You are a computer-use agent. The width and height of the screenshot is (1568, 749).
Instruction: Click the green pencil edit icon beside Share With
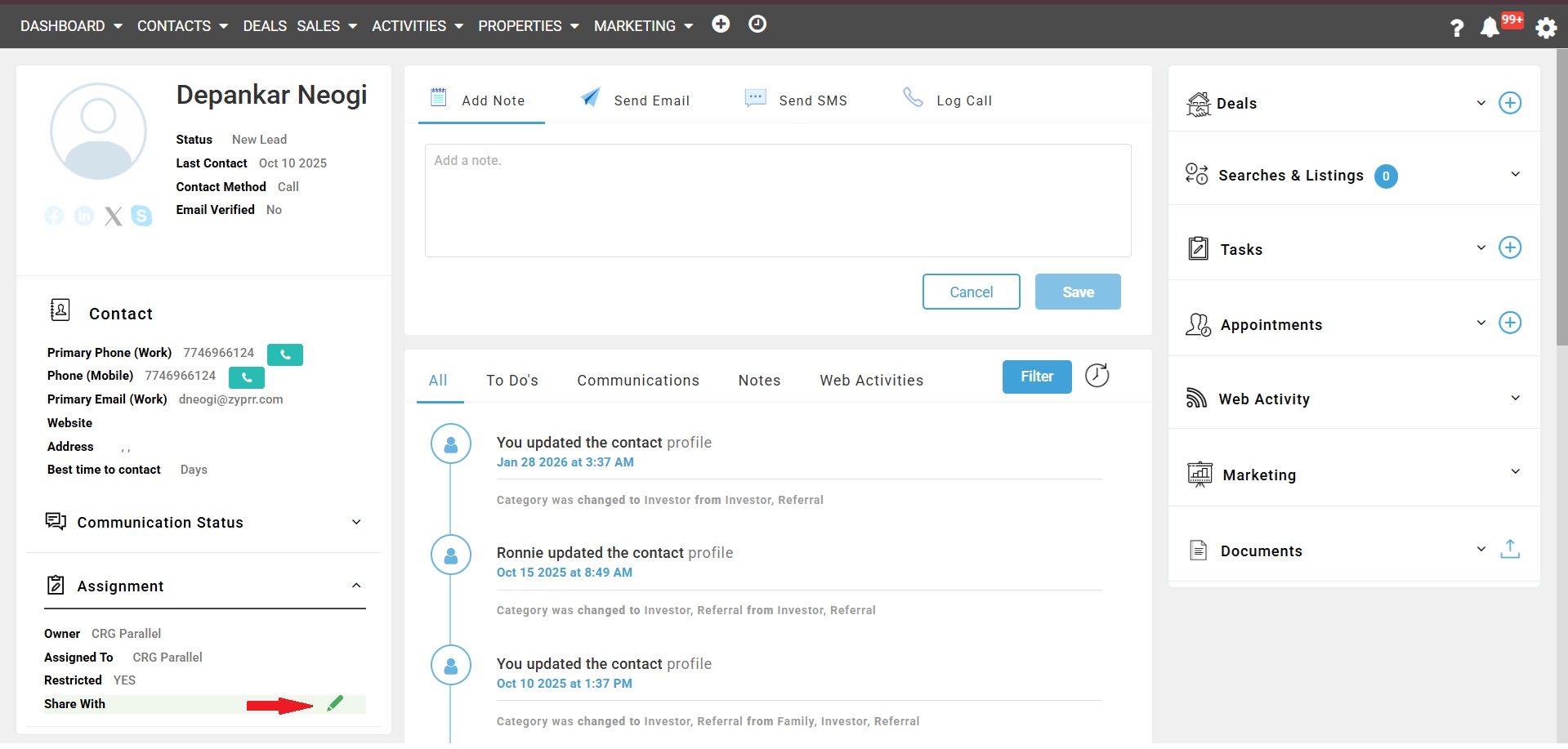coord(335,703)
